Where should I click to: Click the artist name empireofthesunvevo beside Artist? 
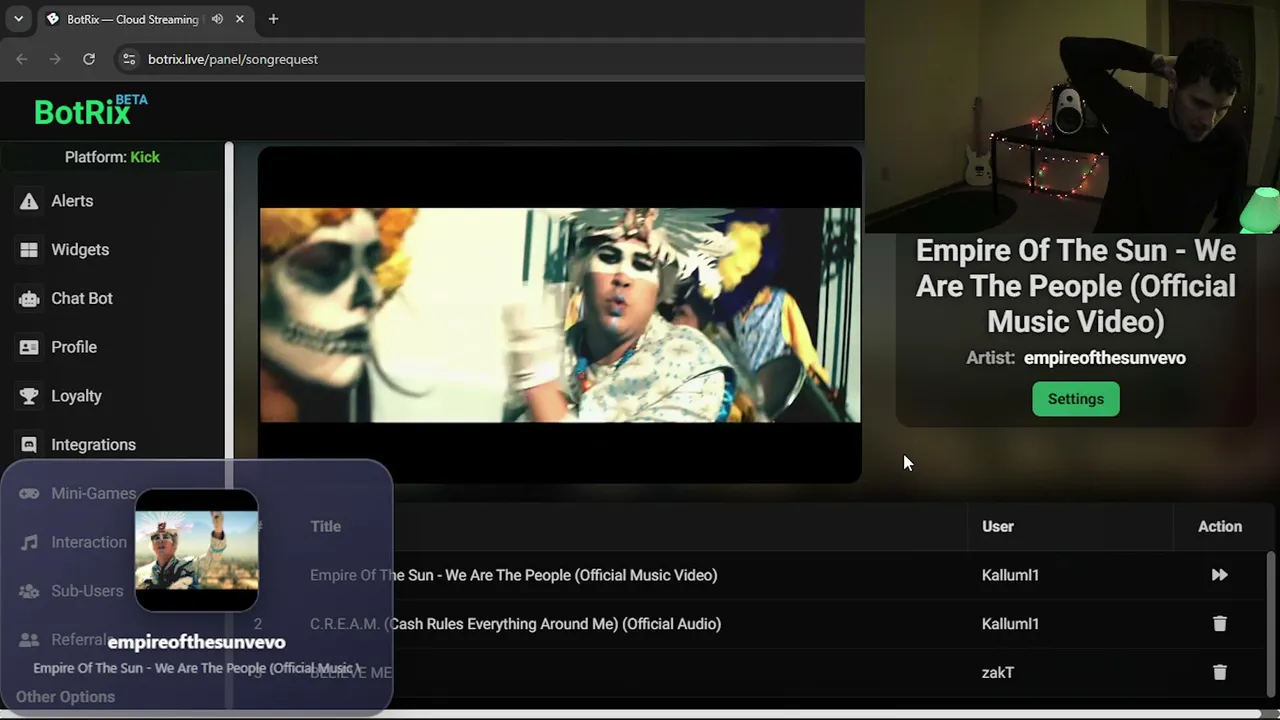(1105, 358)
